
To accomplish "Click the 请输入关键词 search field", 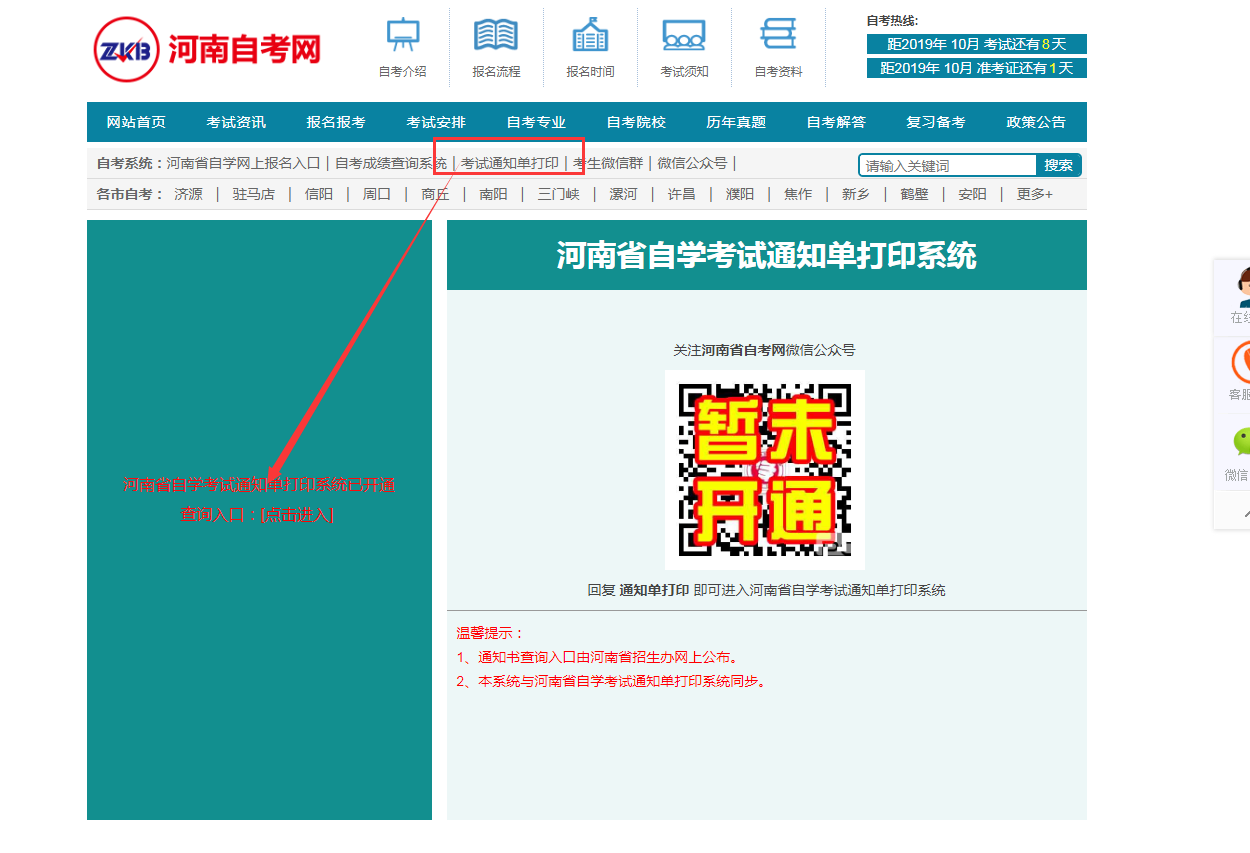I will coord(948,166).
